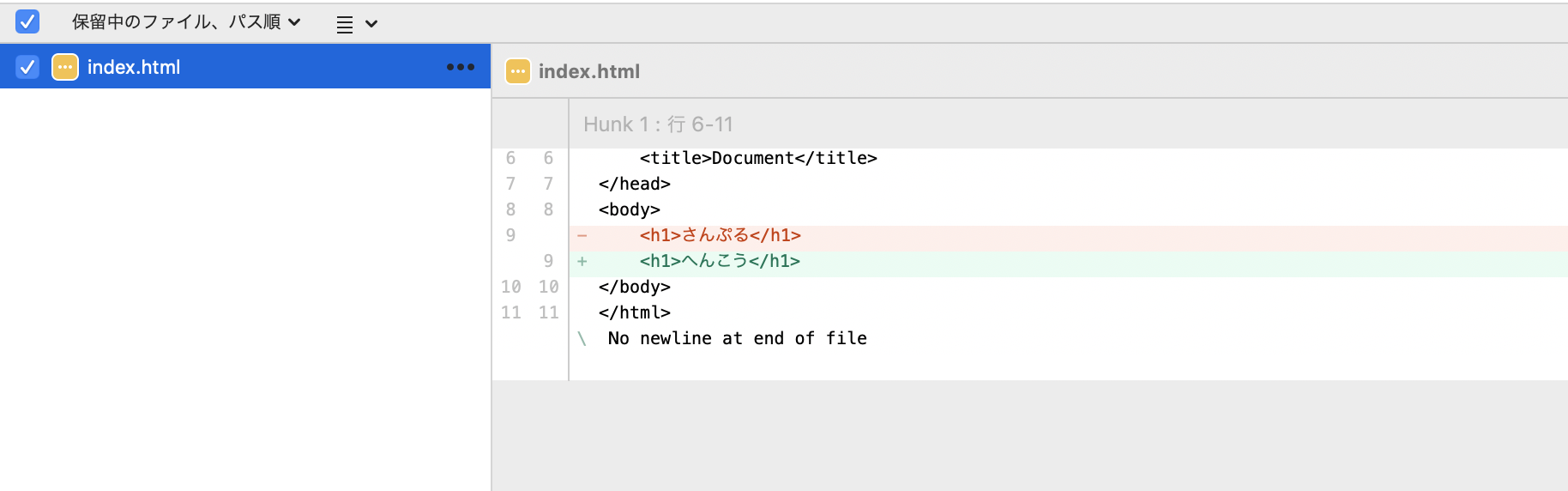Open the three-dot menu for index.html

(461, 67)
